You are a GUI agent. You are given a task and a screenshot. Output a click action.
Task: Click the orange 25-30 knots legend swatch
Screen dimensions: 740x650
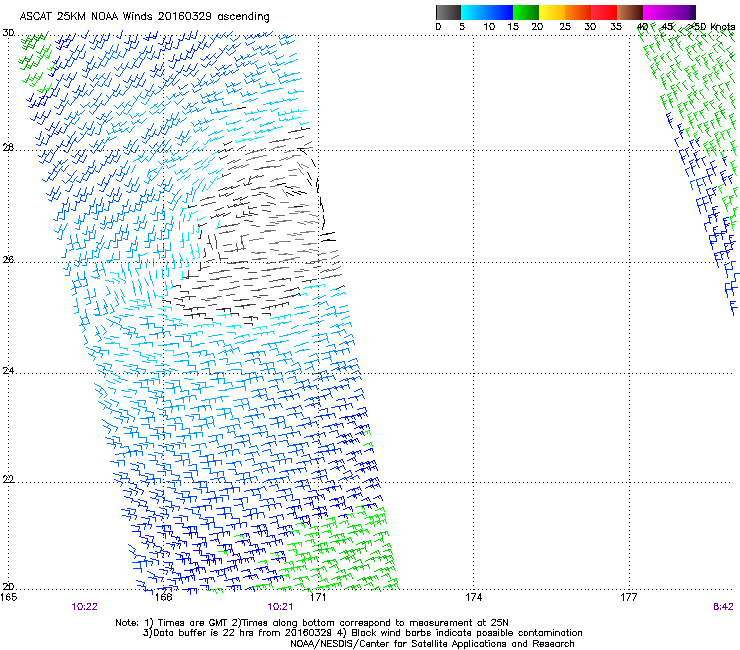pos(578,12)
